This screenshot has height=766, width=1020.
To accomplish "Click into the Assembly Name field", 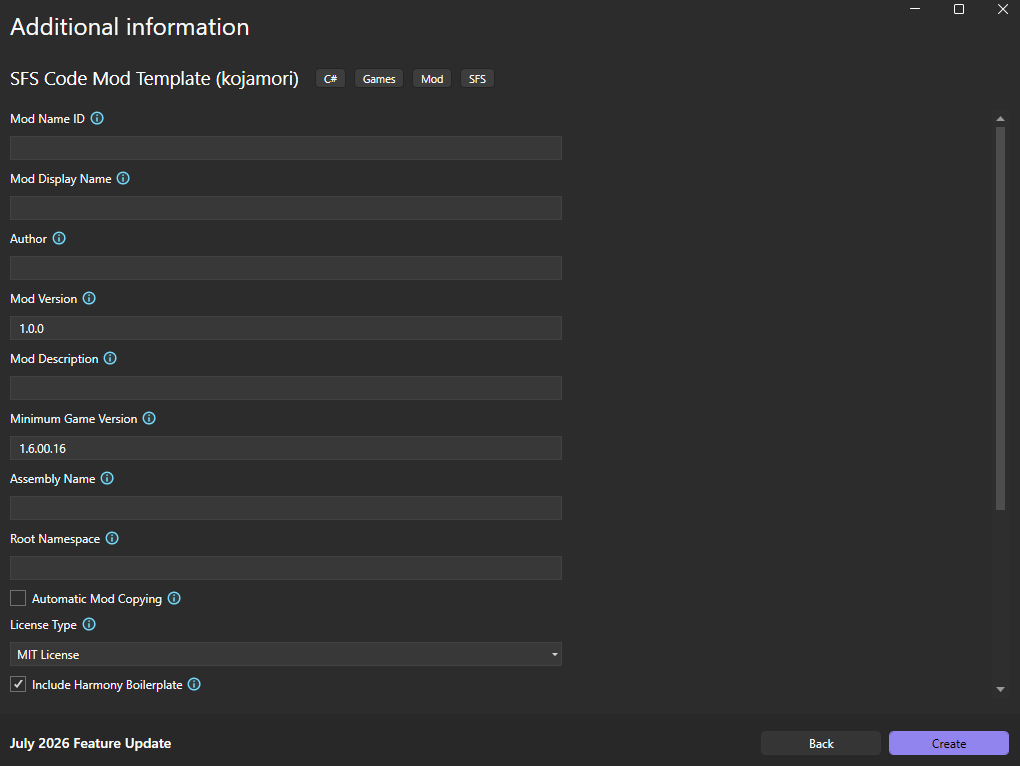I will (x=286, y=508).
